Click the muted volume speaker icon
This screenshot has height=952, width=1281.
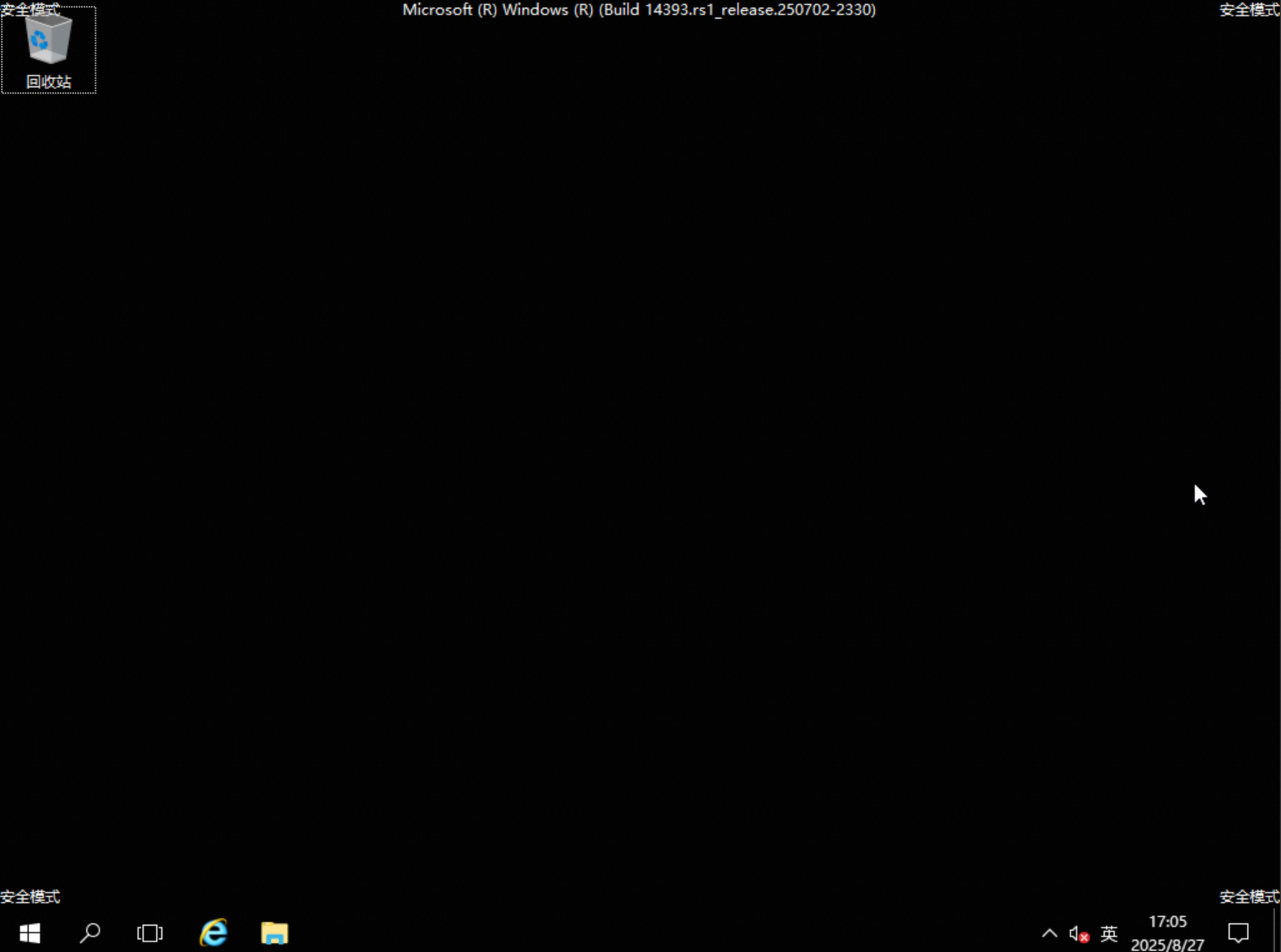(x=1078, y=934)
